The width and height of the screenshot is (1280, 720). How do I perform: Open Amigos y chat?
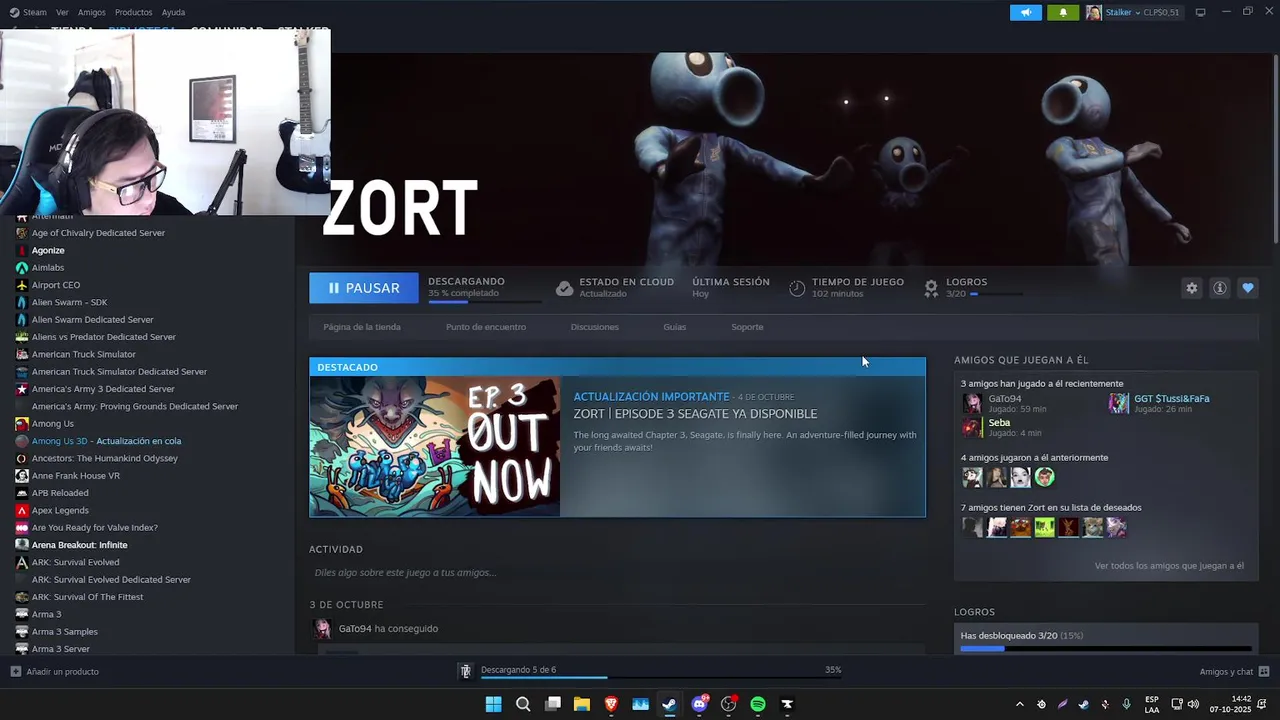point(1234,672)
